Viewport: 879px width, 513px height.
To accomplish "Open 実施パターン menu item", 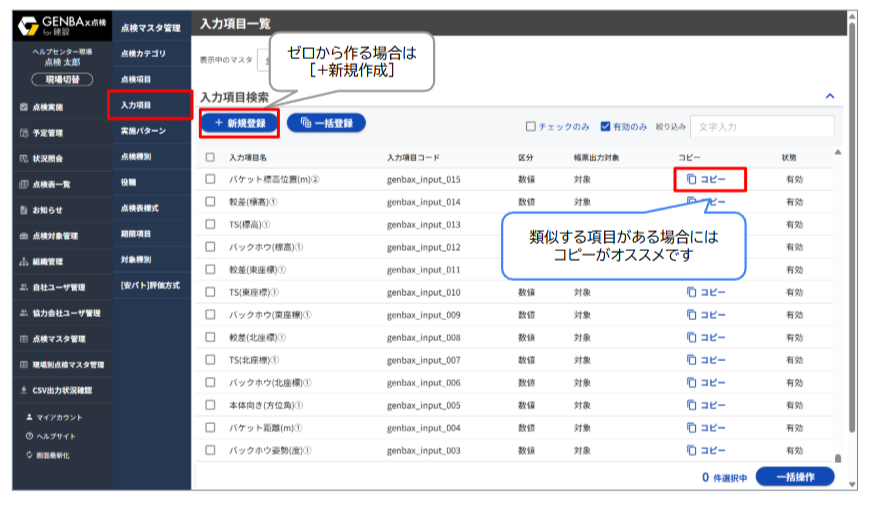I will click(x=143, y=131).
